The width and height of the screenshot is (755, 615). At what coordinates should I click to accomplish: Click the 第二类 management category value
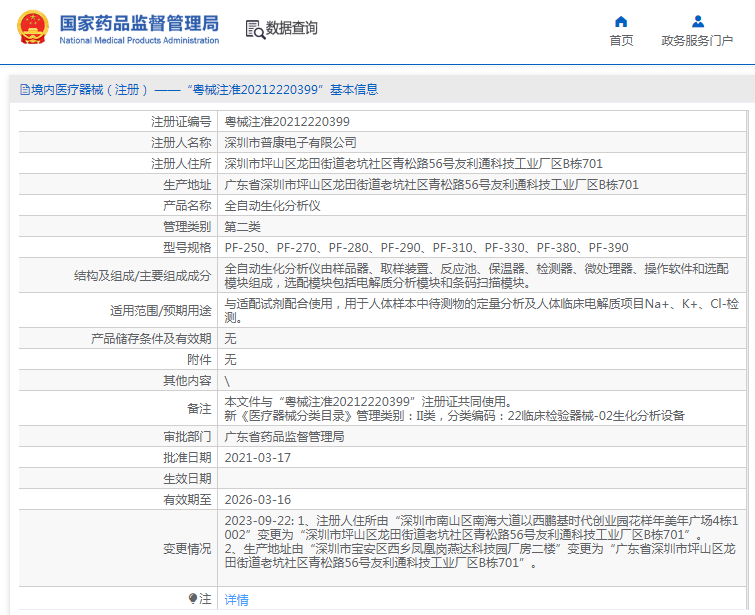[x=243, y=226]
